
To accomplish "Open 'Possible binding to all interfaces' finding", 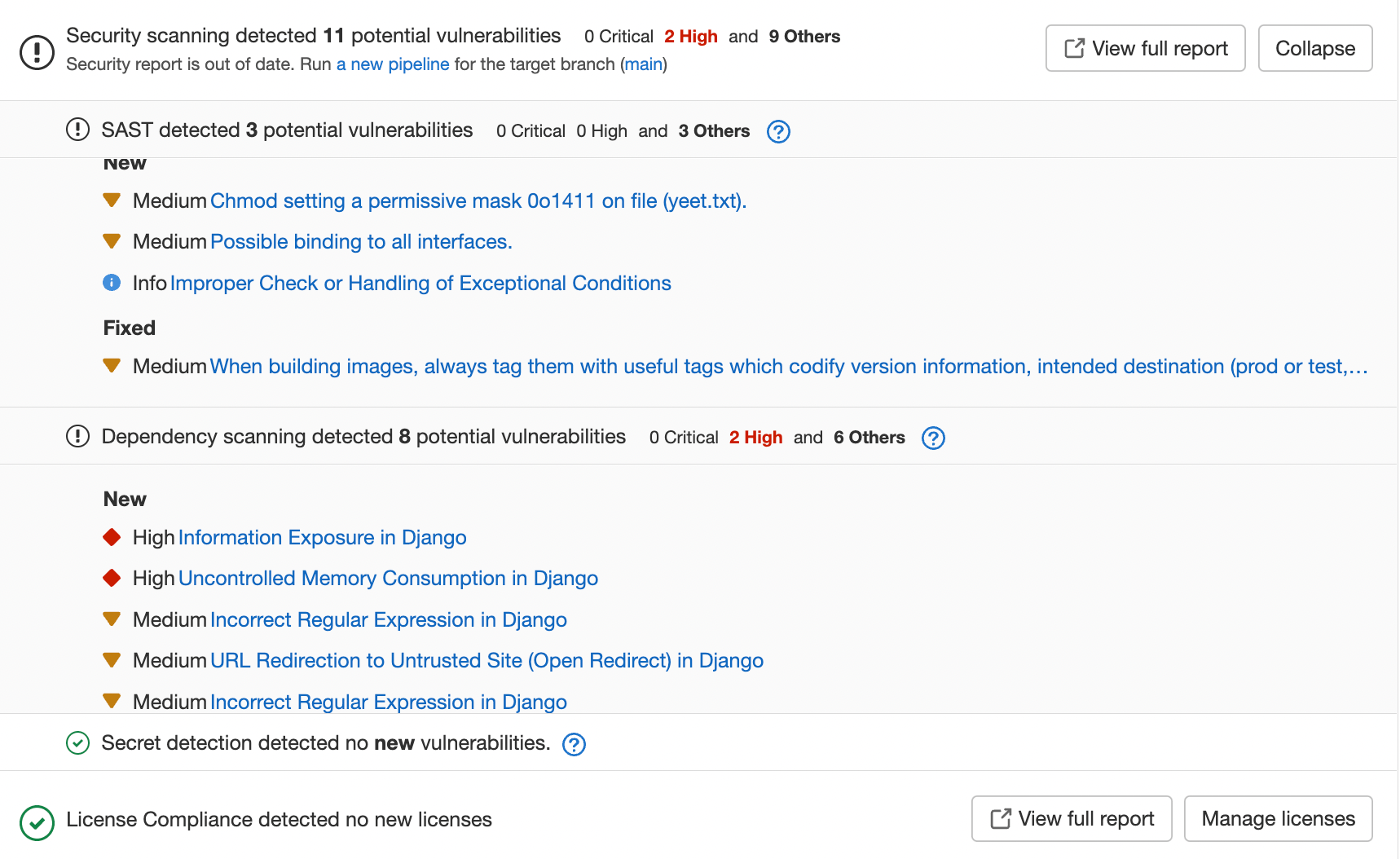I will coord(361,241).
